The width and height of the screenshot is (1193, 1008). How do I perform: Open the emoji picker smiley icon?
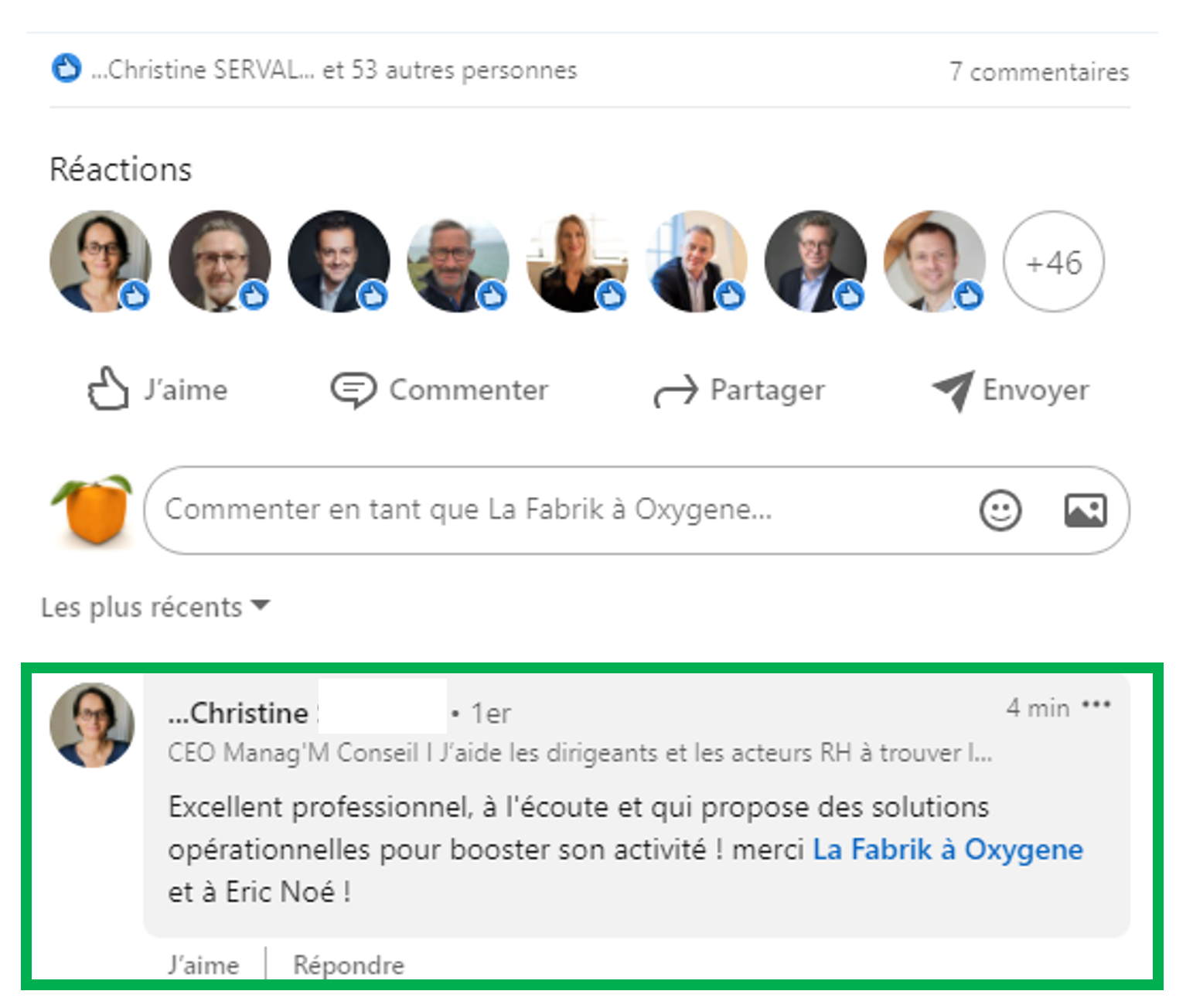(1000, 510)
